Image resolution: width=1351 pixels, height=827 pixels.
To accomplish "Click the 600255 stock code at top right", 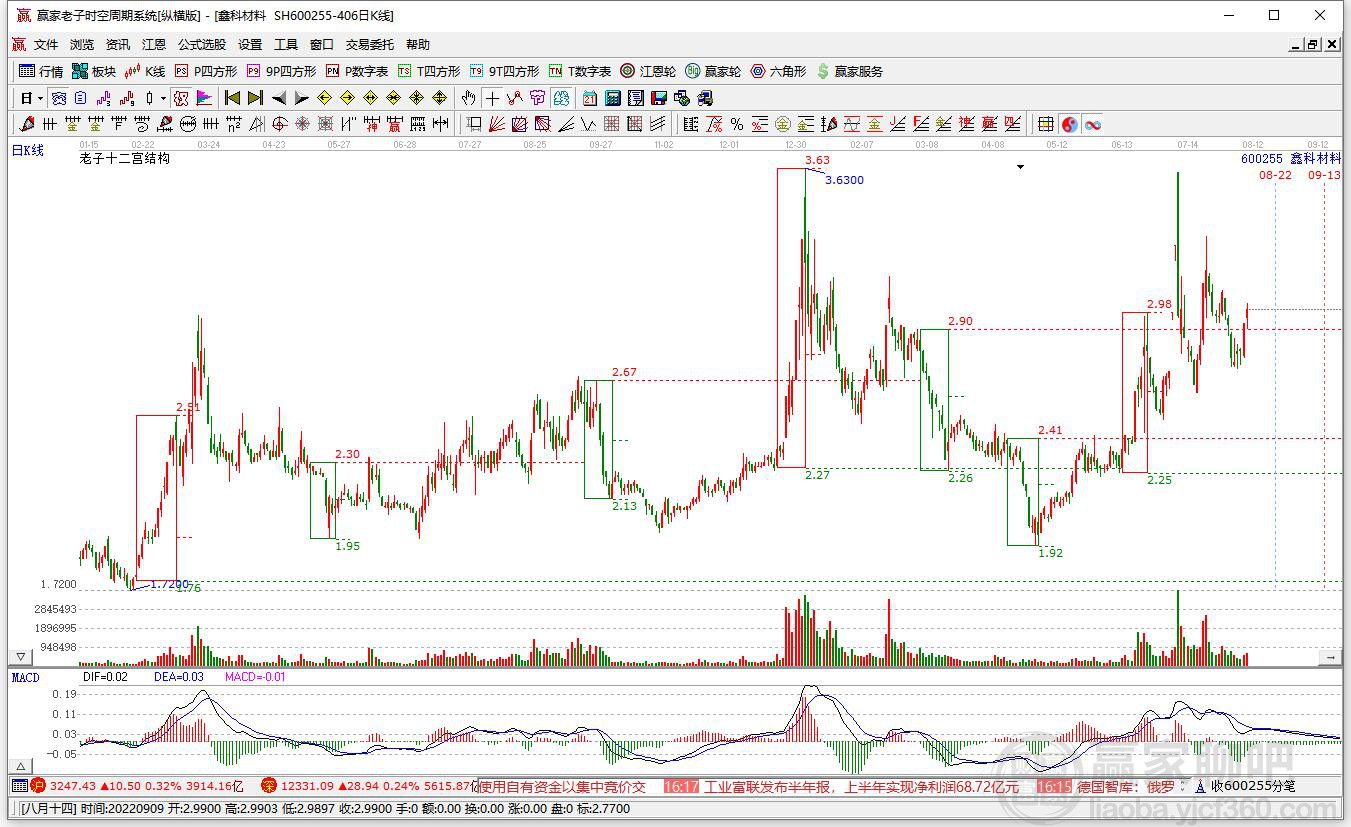I will (1262, 159).
